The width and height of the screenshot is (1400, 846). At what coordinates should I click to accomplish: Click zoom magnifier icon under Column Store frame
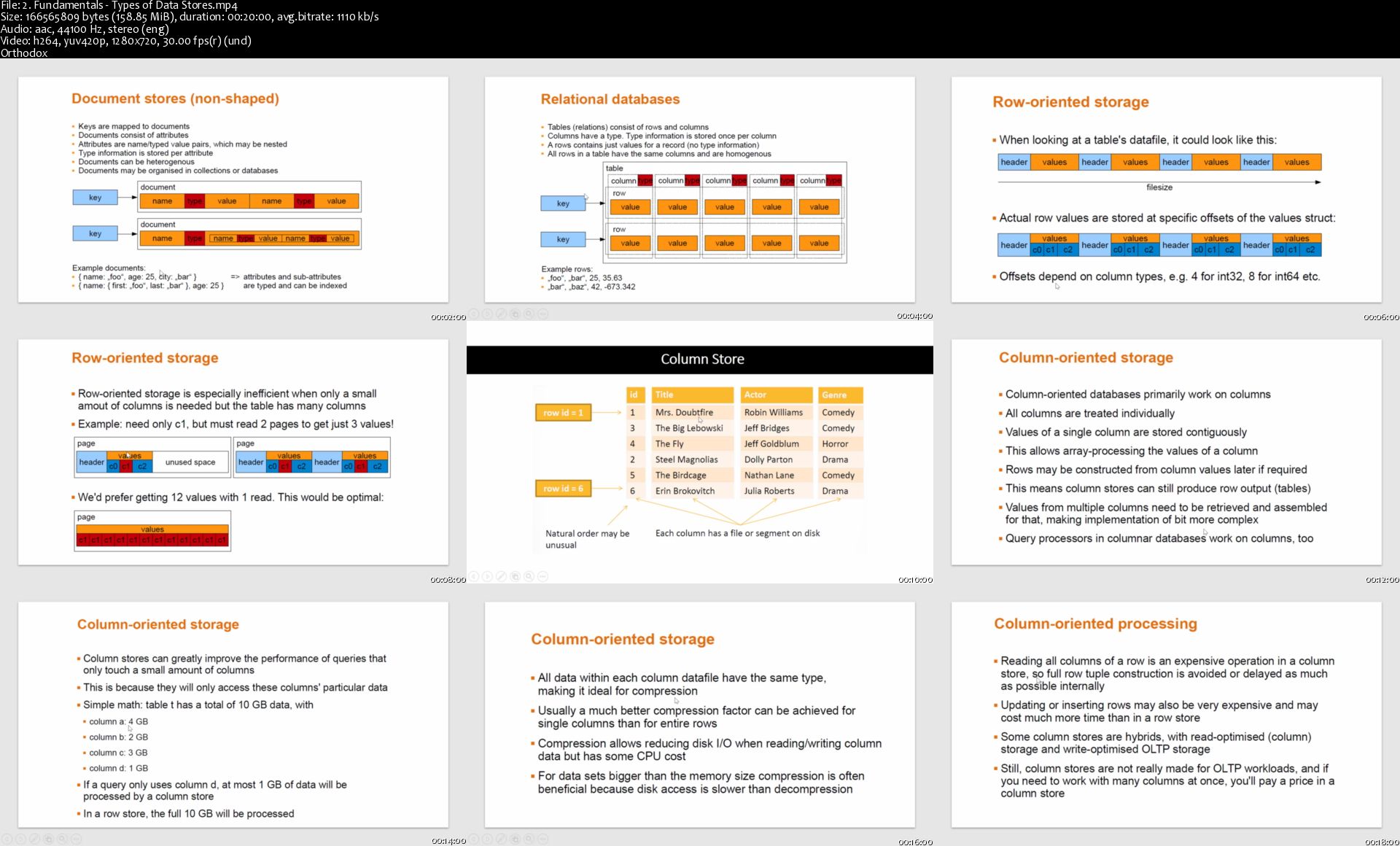pyautogui.click(x=529, y=576)
